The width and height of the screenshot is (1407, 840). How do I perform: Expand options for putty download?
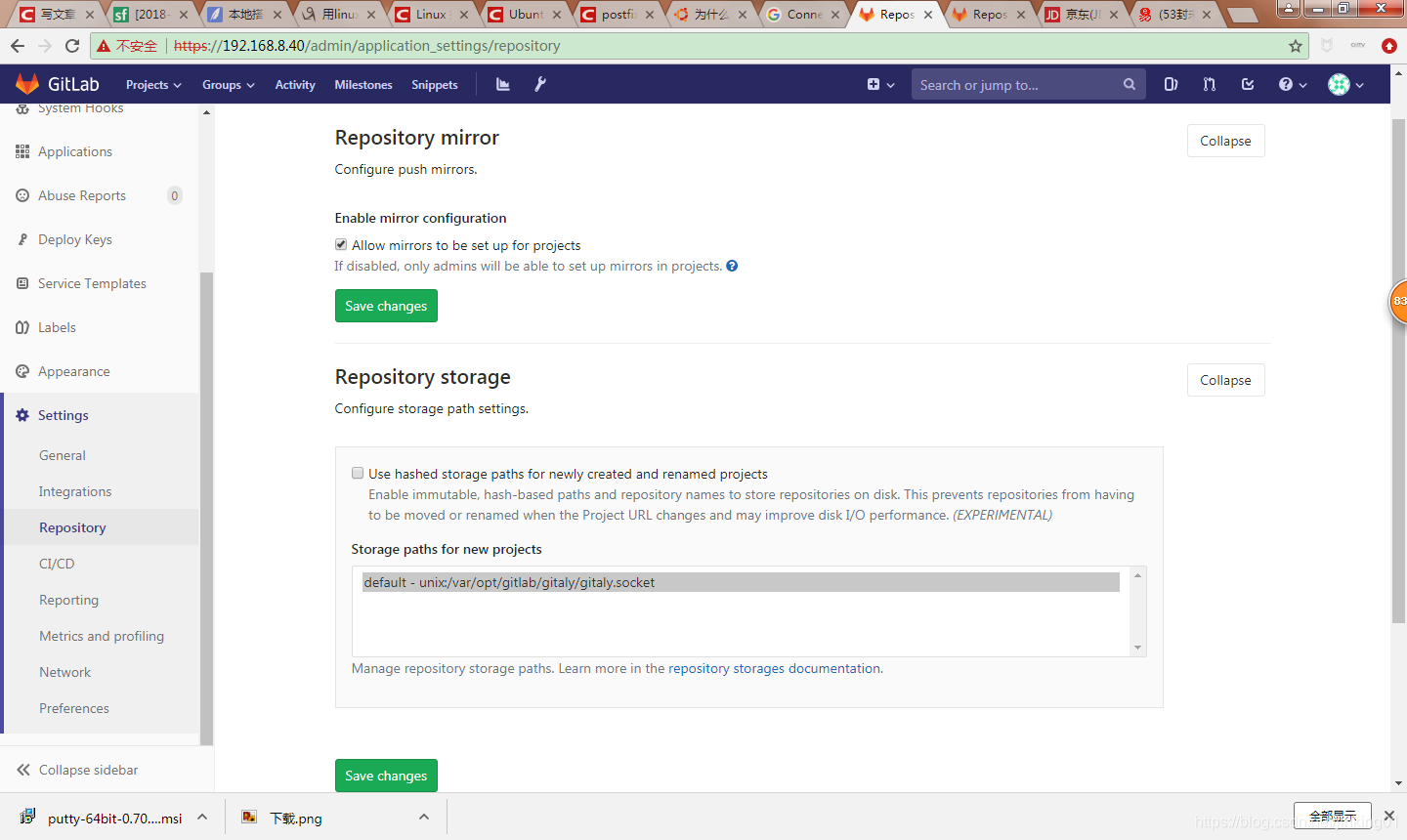[x=202, y=818]
